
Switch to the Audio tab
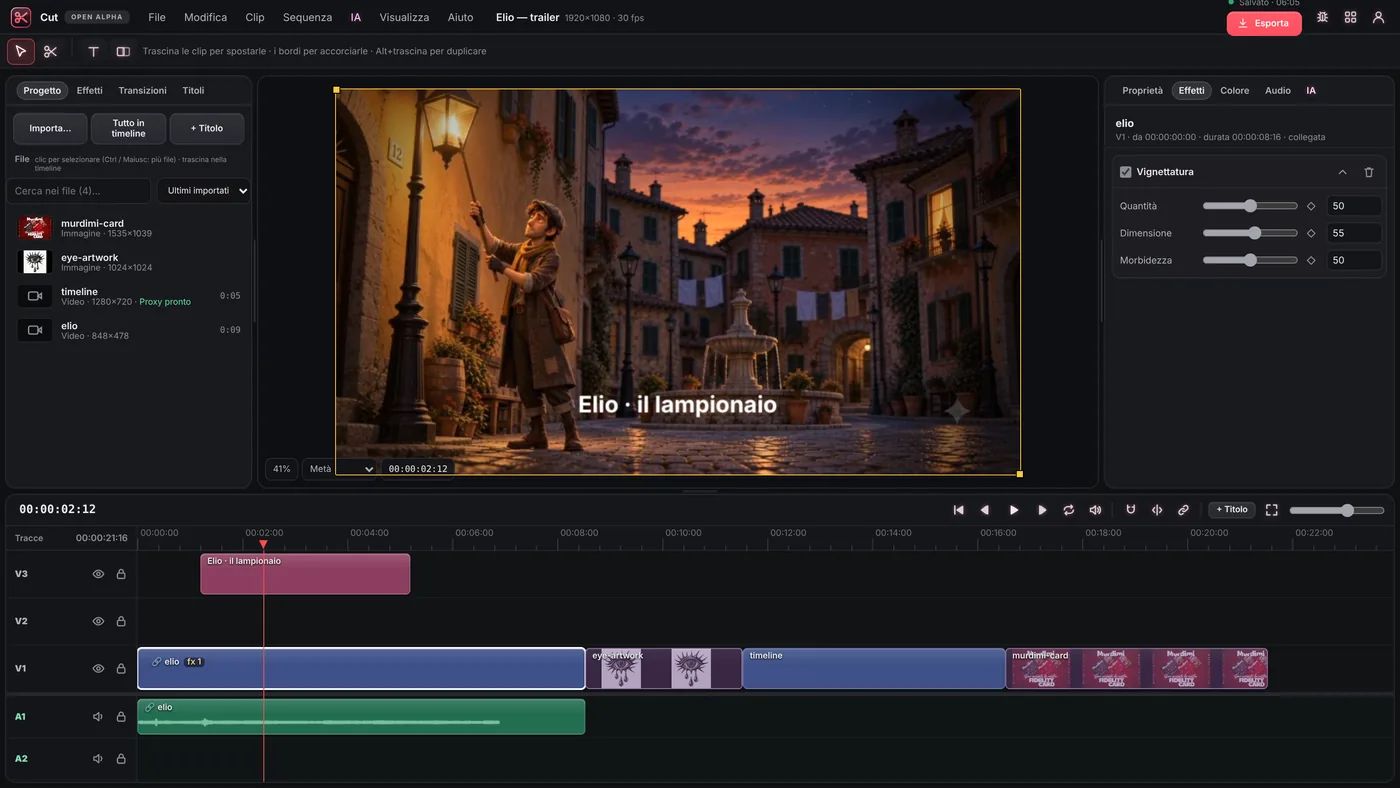click(x=1277, y=90)
